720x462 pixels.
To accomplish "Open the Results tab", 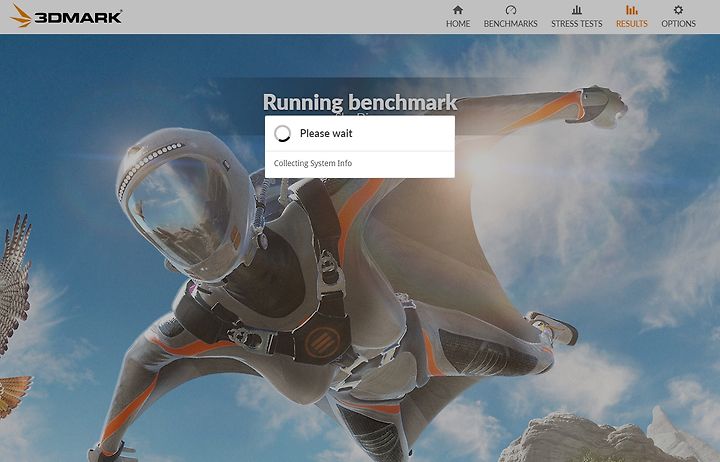I will (x=631, y=17).
